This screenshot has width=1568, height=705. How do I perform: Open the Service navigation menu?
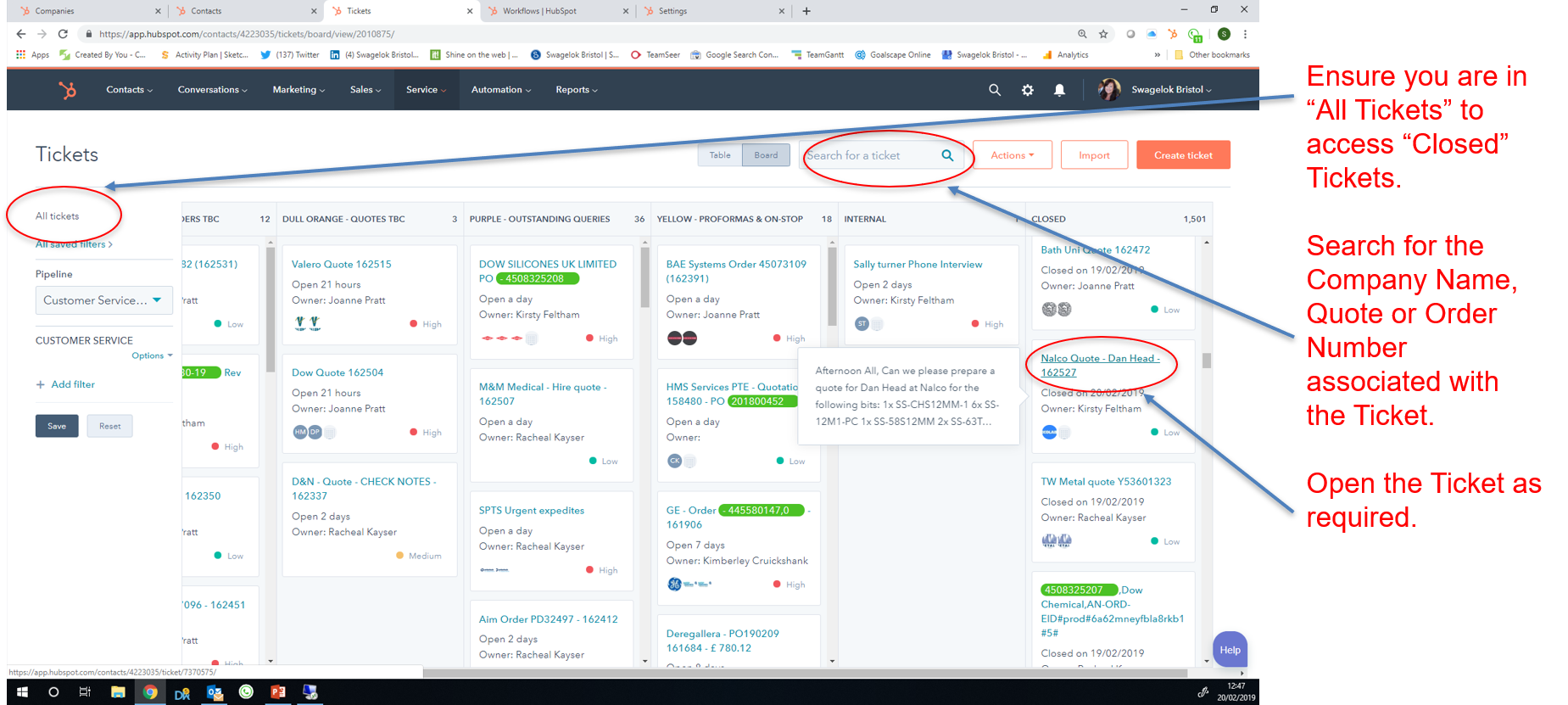point(426,90)
